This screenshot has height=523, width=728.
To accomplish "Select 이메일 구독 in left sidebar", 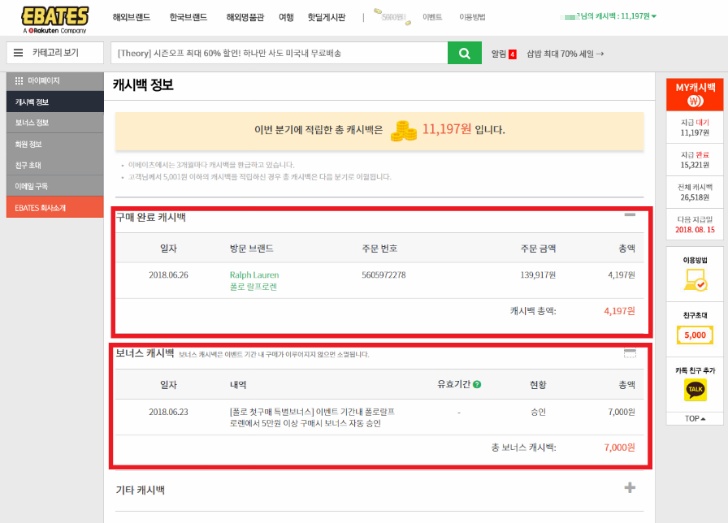I will point(55,186).
